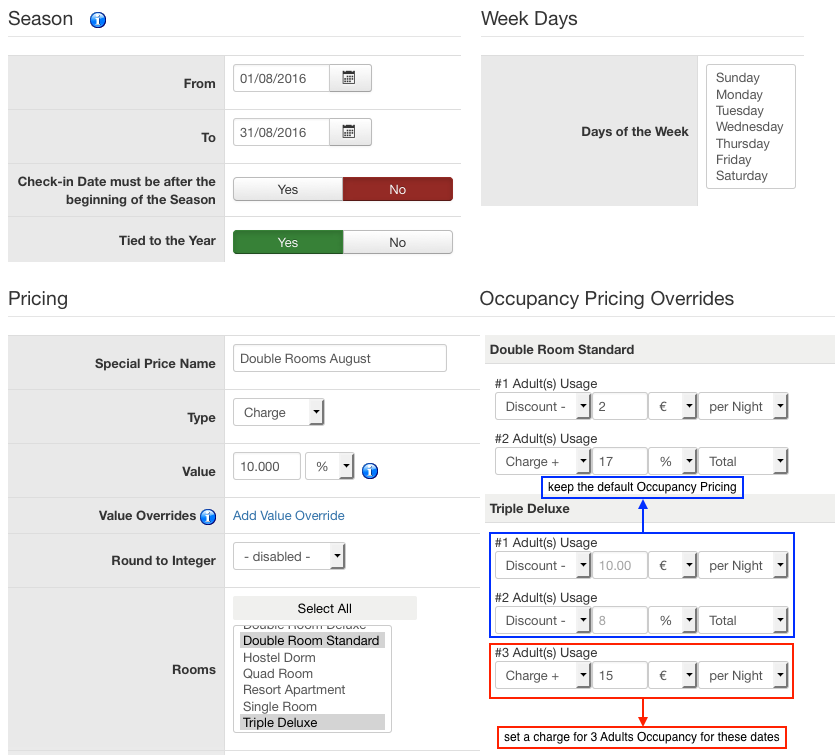Click the Value field showing 10.000
This screenshot has height=755, width=835.
click(x=267, y=466)
